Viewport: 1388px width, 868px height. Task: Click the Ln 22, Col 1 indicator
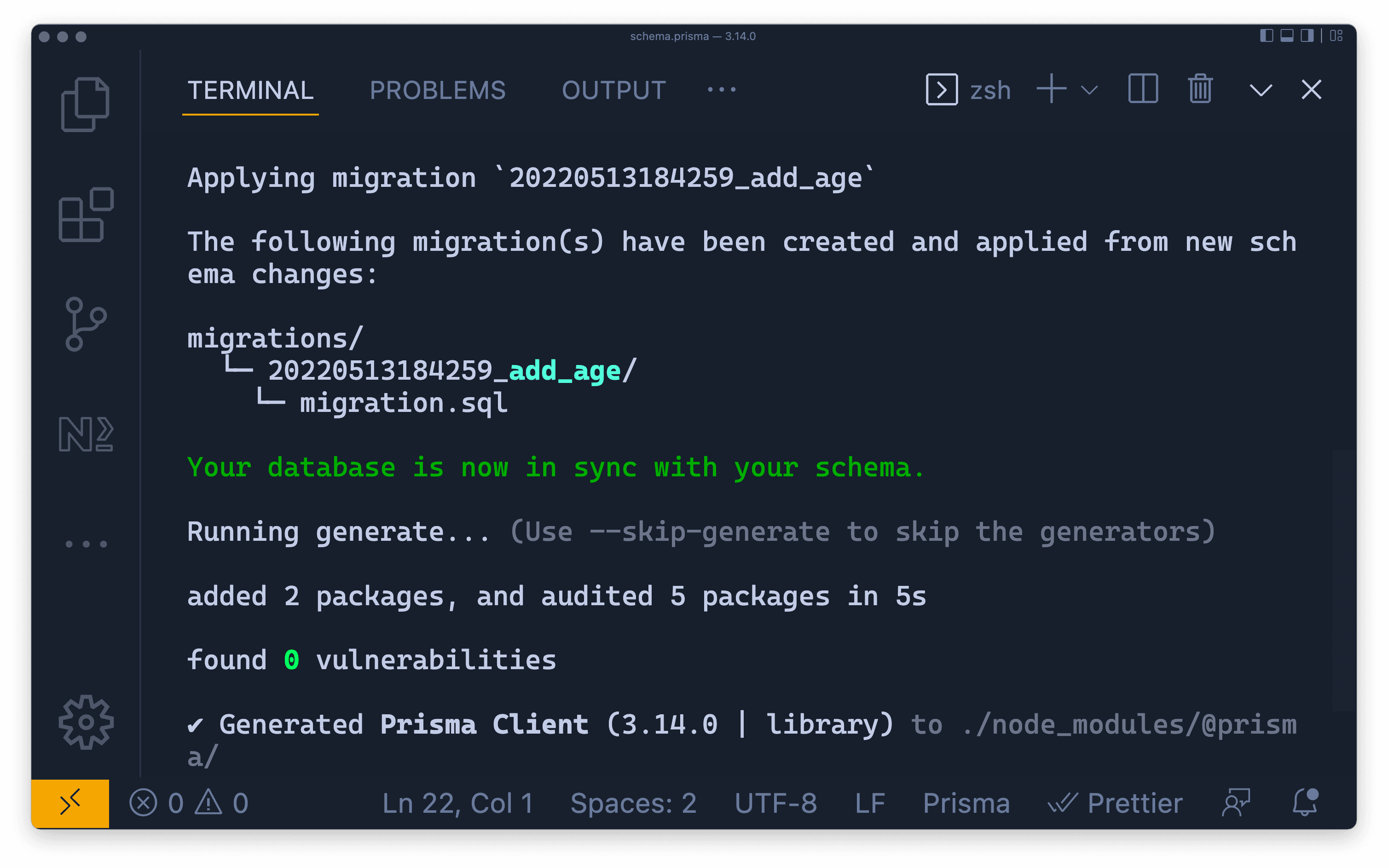point(457,803)
